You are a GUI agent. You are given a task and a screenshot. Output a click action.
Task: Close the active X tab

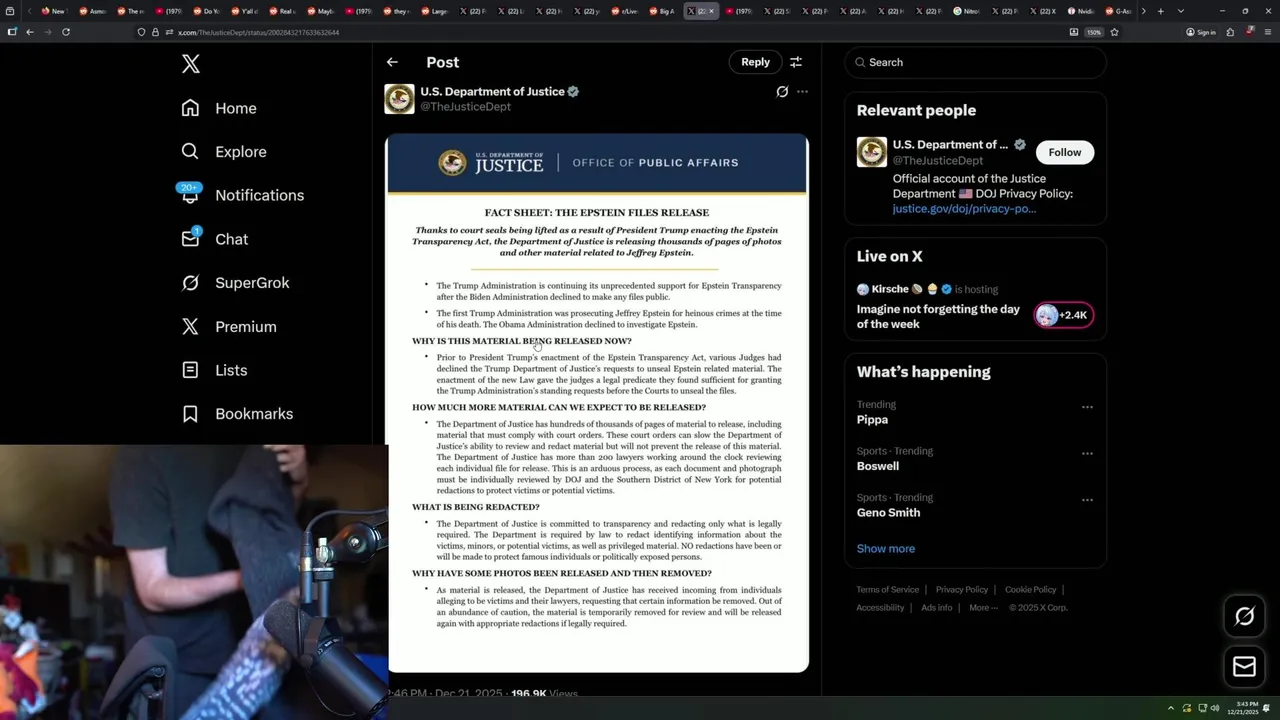[712, 11]
